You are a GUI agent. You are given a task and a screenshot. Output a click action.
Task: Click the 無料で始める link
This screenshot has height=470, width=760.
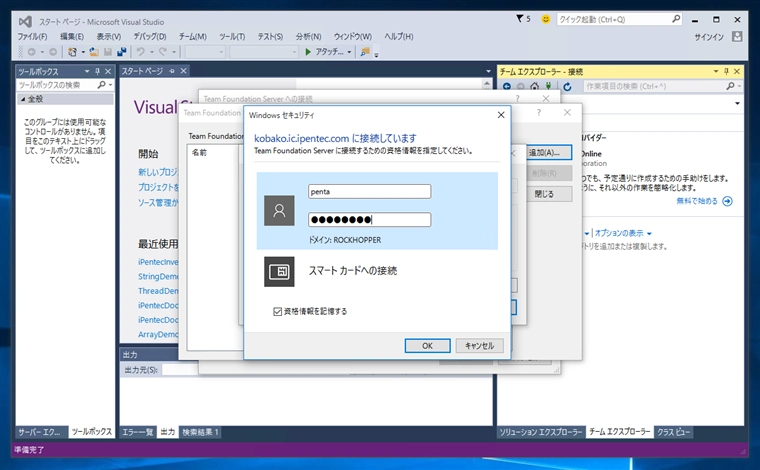pos(697,201)
